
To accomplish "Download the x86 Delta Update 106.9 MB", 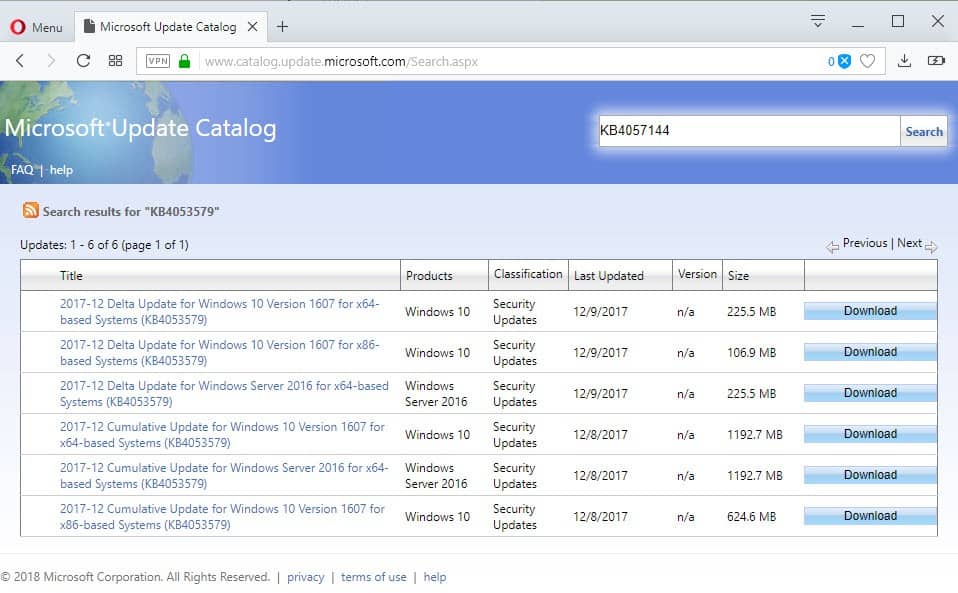I will (870, 352).
